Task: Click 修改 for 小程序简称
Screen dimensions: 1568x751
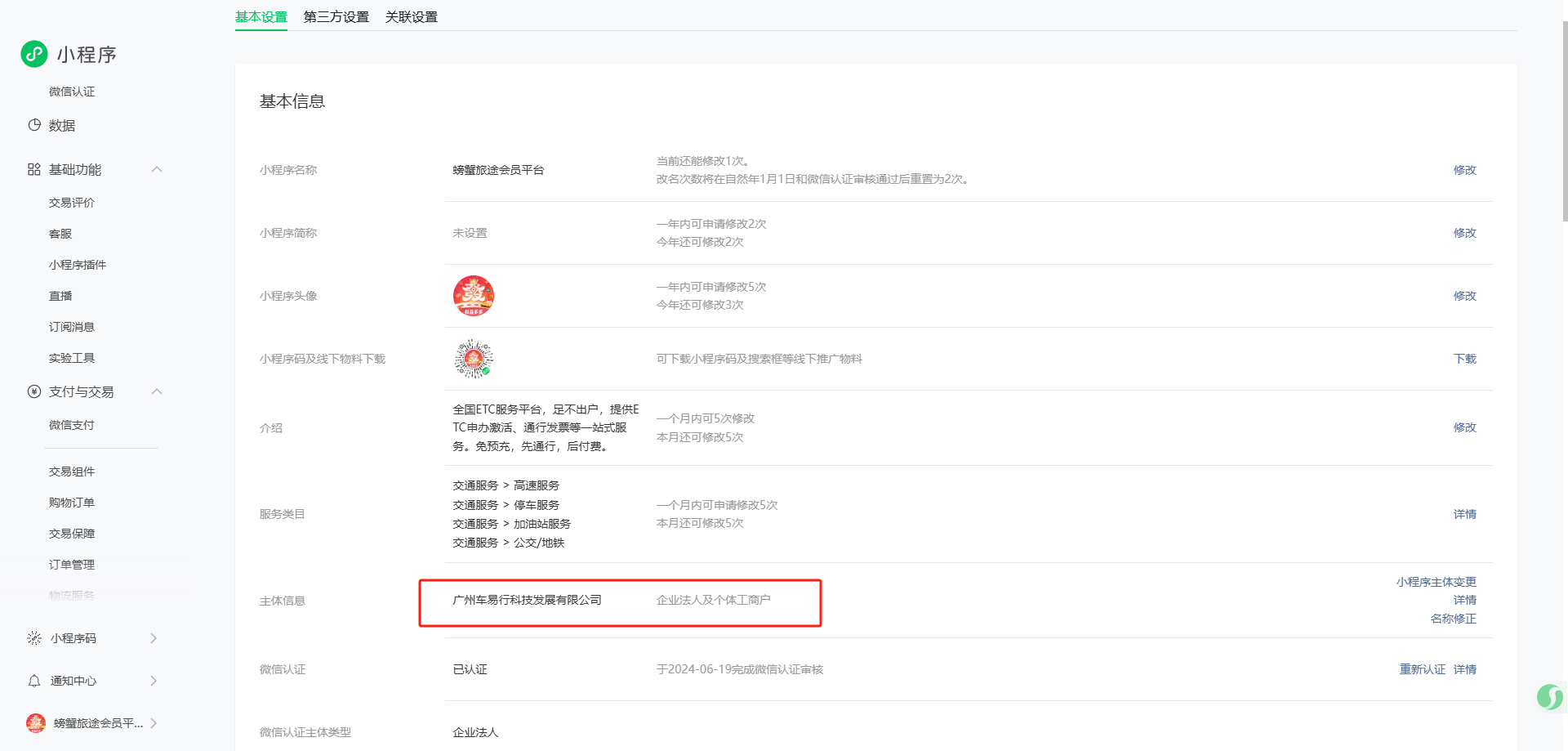Action: click(1465, 233)
